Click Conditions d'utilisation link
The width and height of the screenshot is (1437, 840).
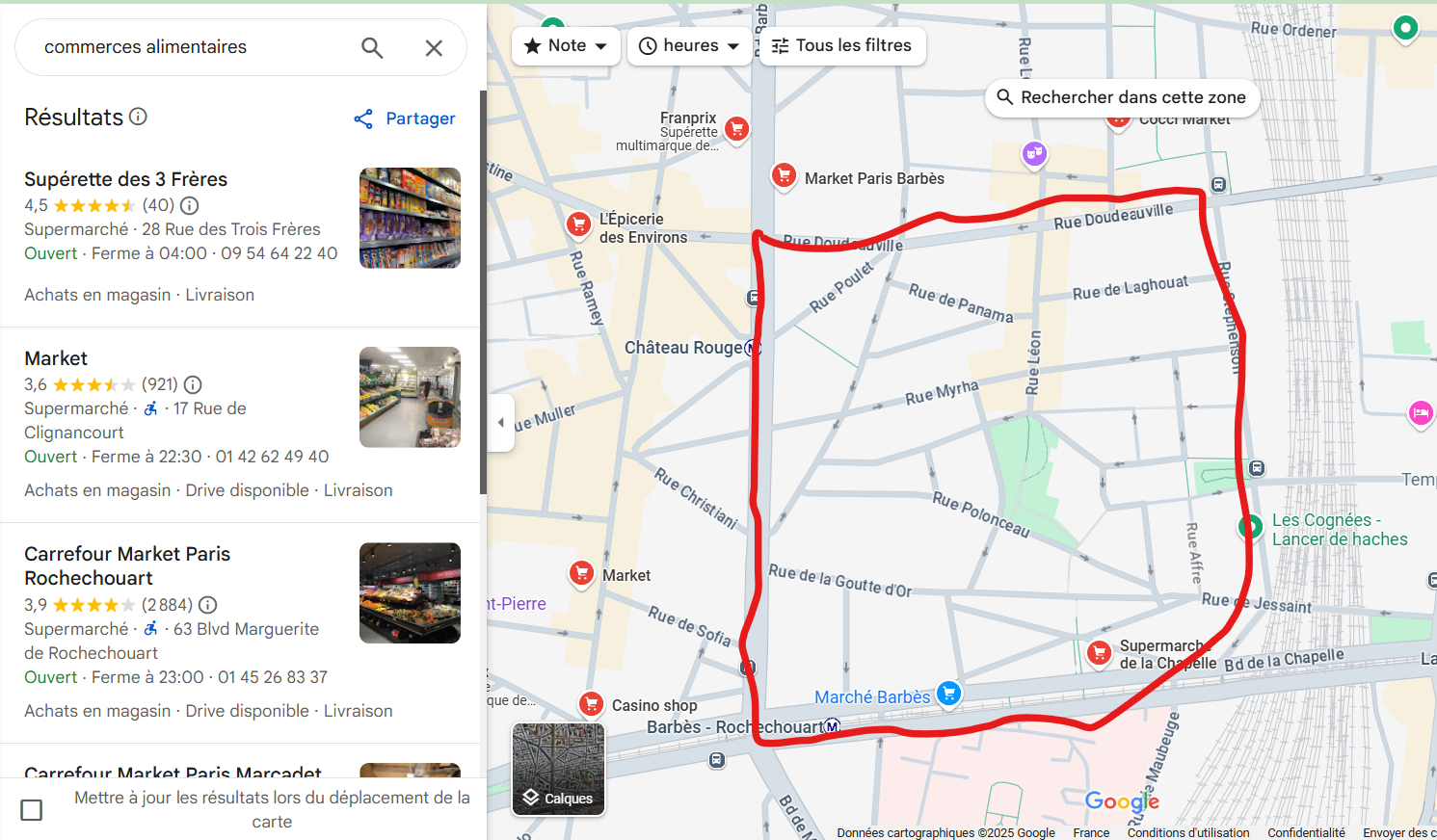(1187, 832)
